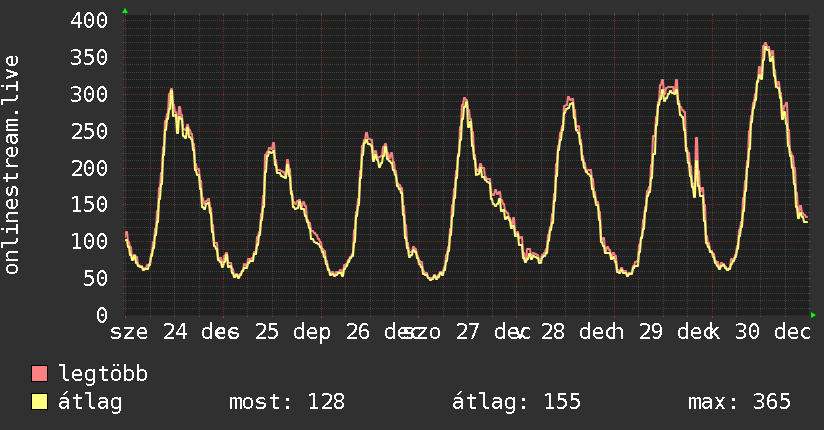
Task: Click the 400 y-axis tick label
Action: [89, 21]
